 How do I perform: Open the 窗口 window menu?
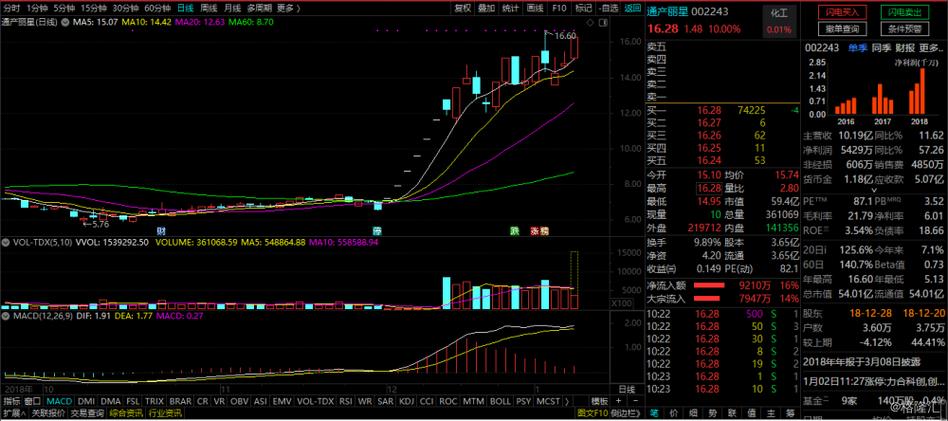(x=32, y=401)
